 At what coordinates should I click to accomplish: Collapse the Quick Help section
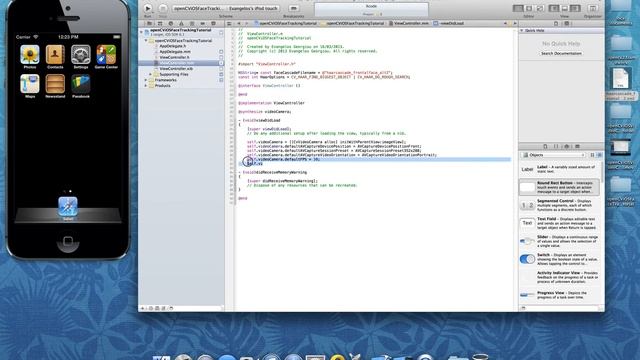tap(522, 31)
